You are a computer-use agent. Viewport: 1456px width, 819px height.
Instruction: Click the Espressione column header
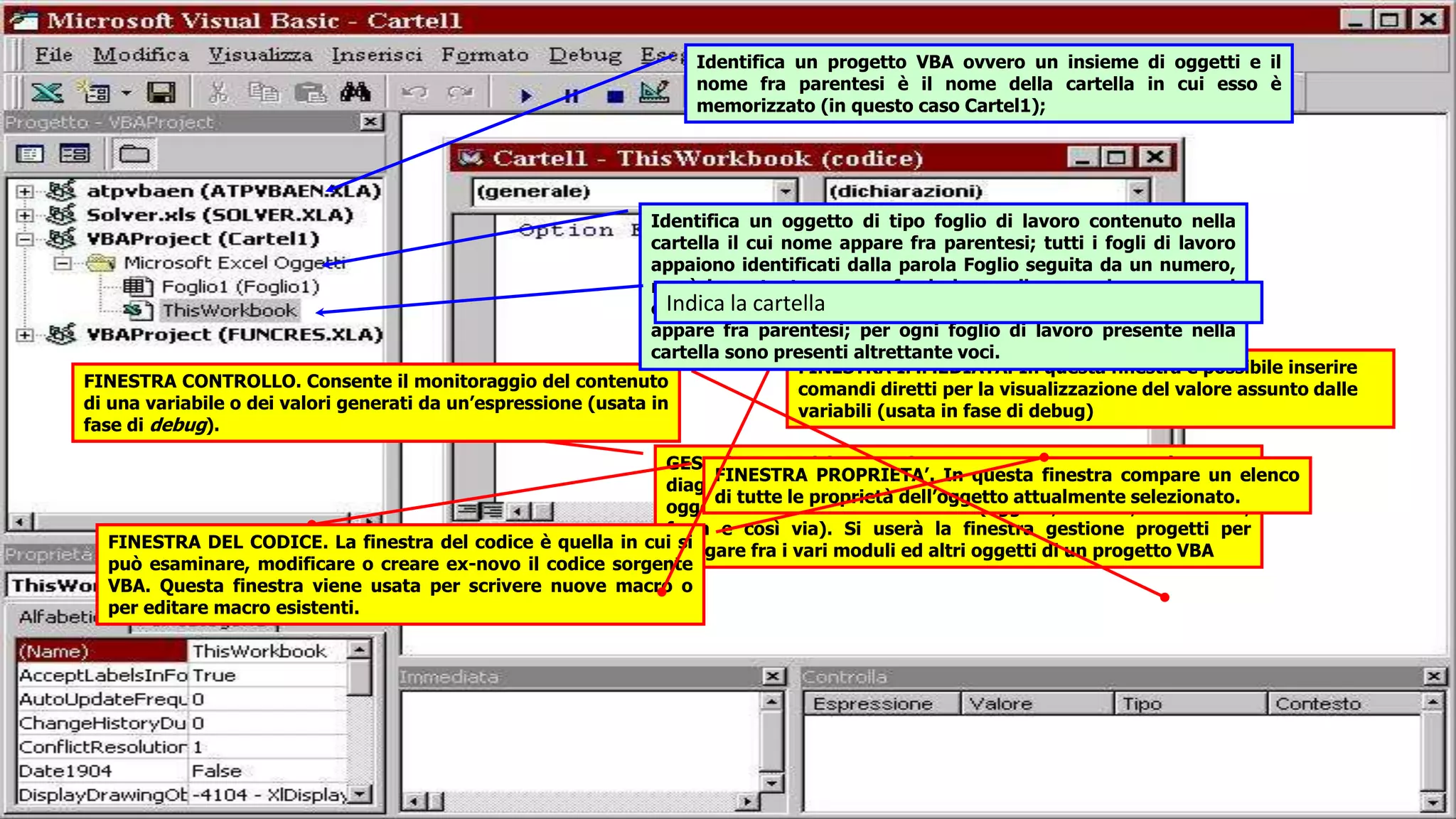coord(882,704)
